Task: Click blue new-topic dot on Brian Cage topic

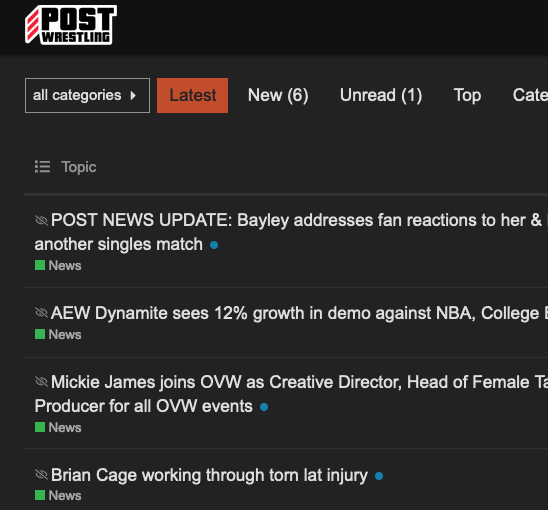Action: [x=379, y=476]
